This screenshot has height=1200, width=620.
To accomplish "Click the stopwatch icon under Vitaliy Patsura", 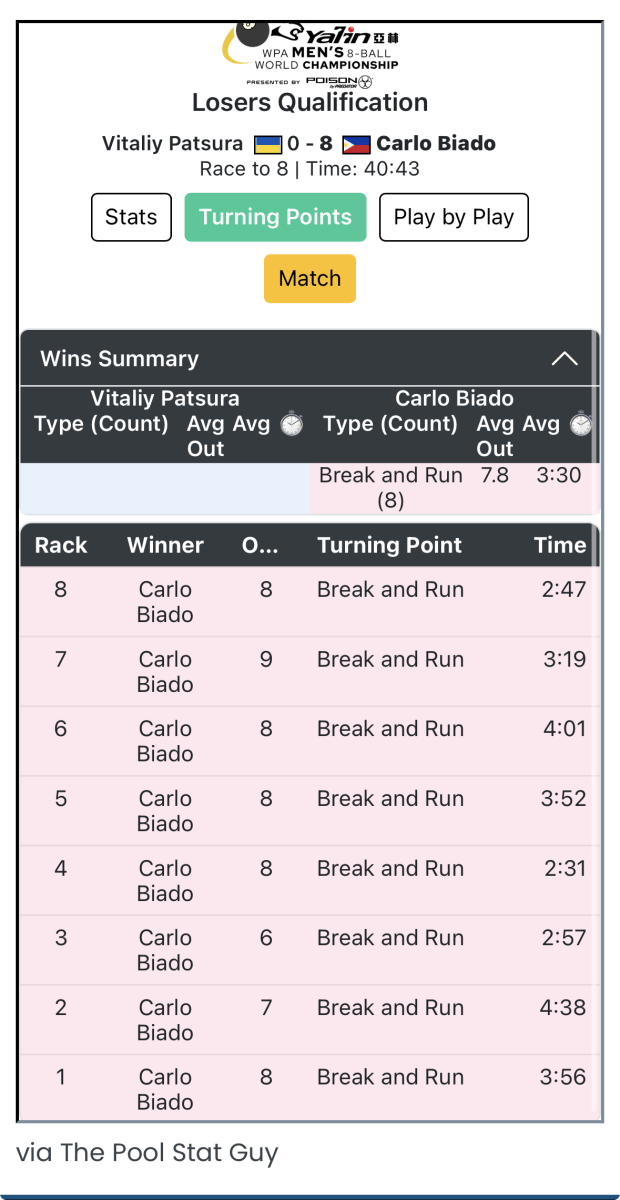I will click(292, 424).
